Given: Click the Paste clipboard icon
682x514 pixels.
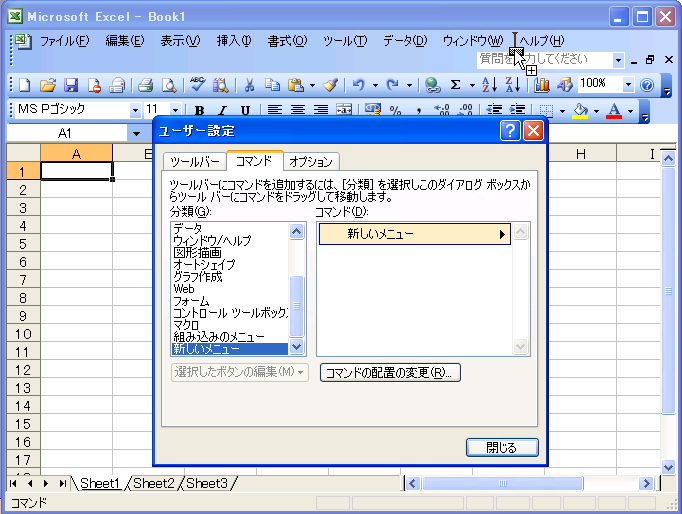Looking at the screenshot, I should [x=296, y=85].
